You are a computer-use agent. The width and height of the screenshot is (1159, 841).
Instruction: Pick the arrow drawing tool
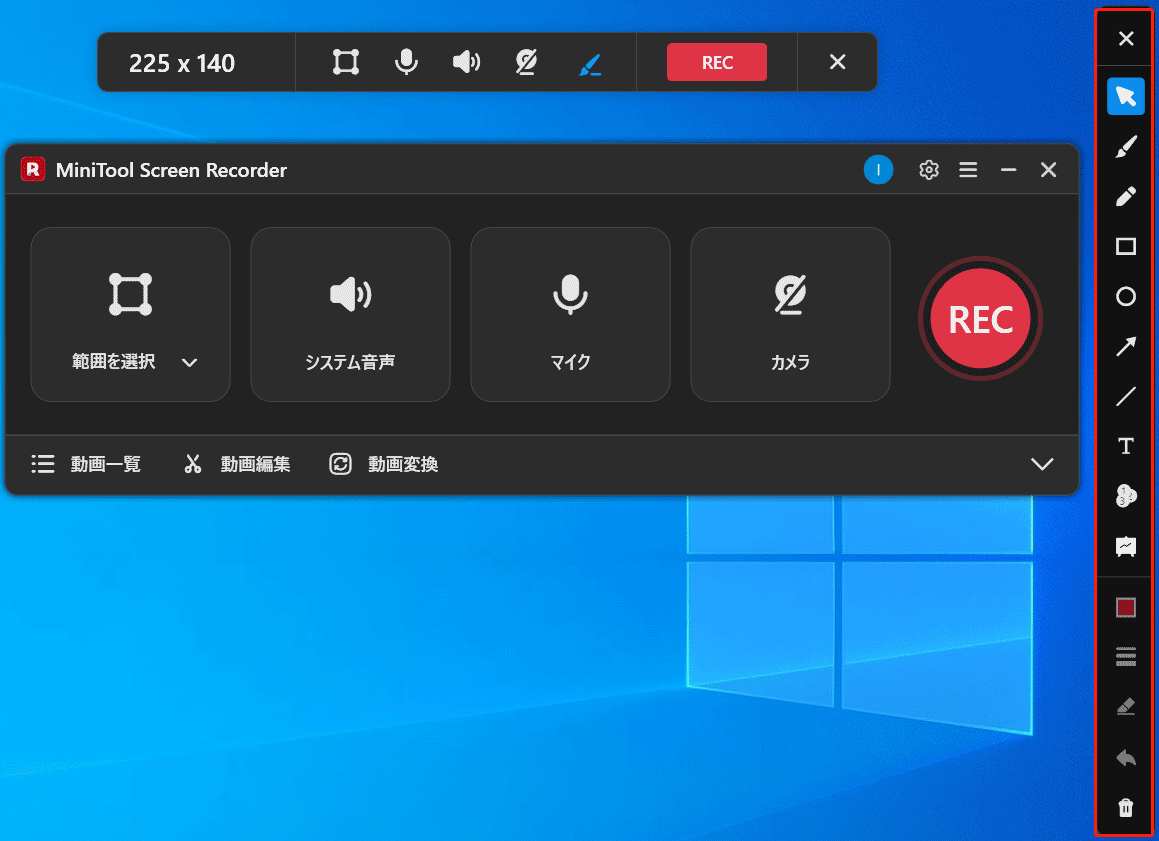coord(1126,346)
